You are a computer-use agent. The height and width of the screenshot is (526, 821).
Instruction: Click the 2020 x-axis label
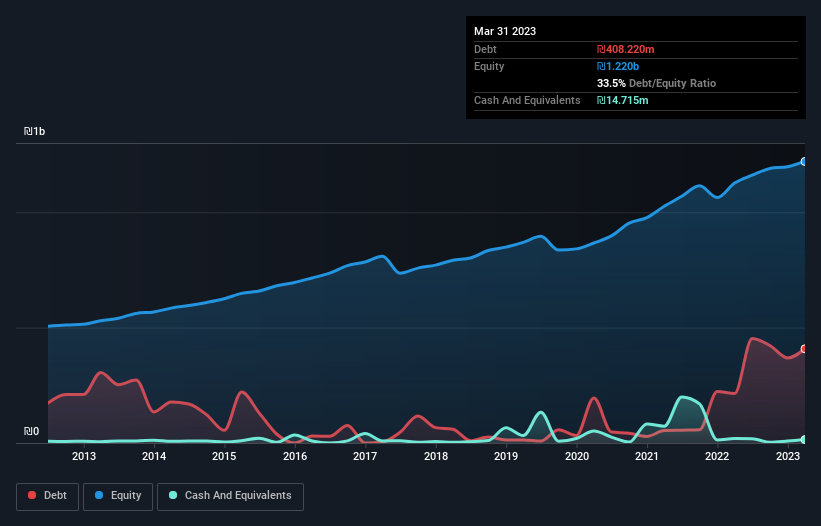click(576, 456)
